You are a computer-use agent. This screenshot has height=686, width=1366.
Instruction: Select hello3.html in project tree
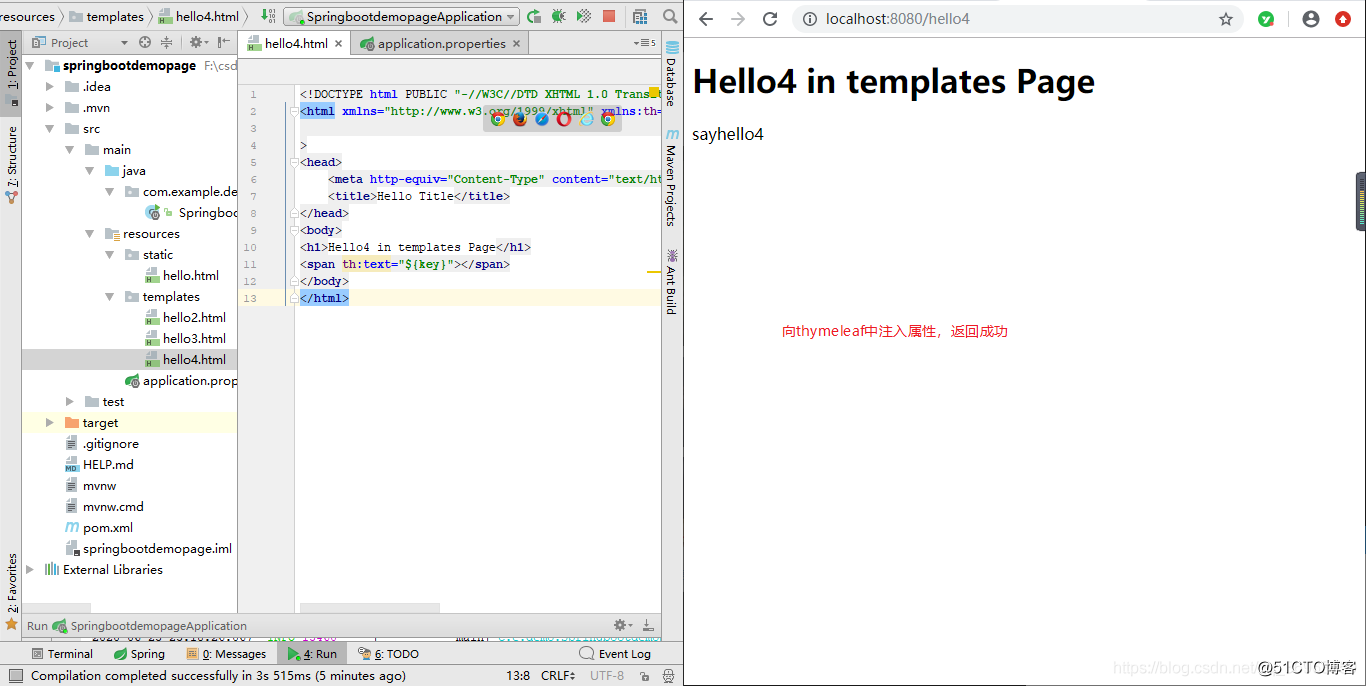tap(186, 339)
